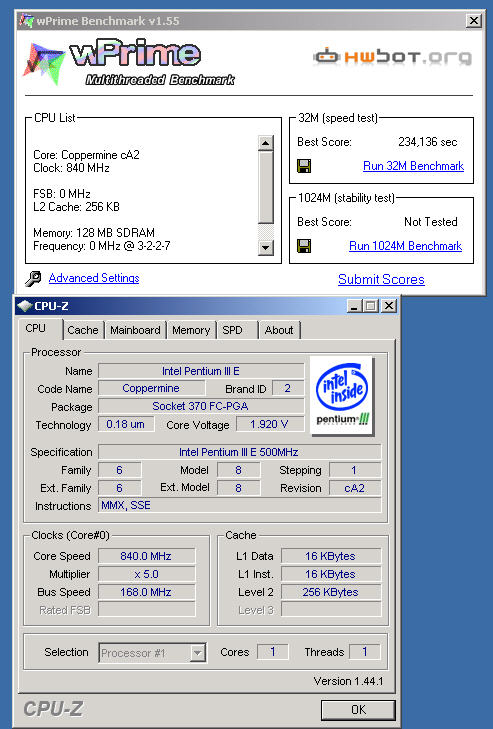Click the wPrime logo icon in the header
Screen dimensions: 493x729
click(44, 62)
